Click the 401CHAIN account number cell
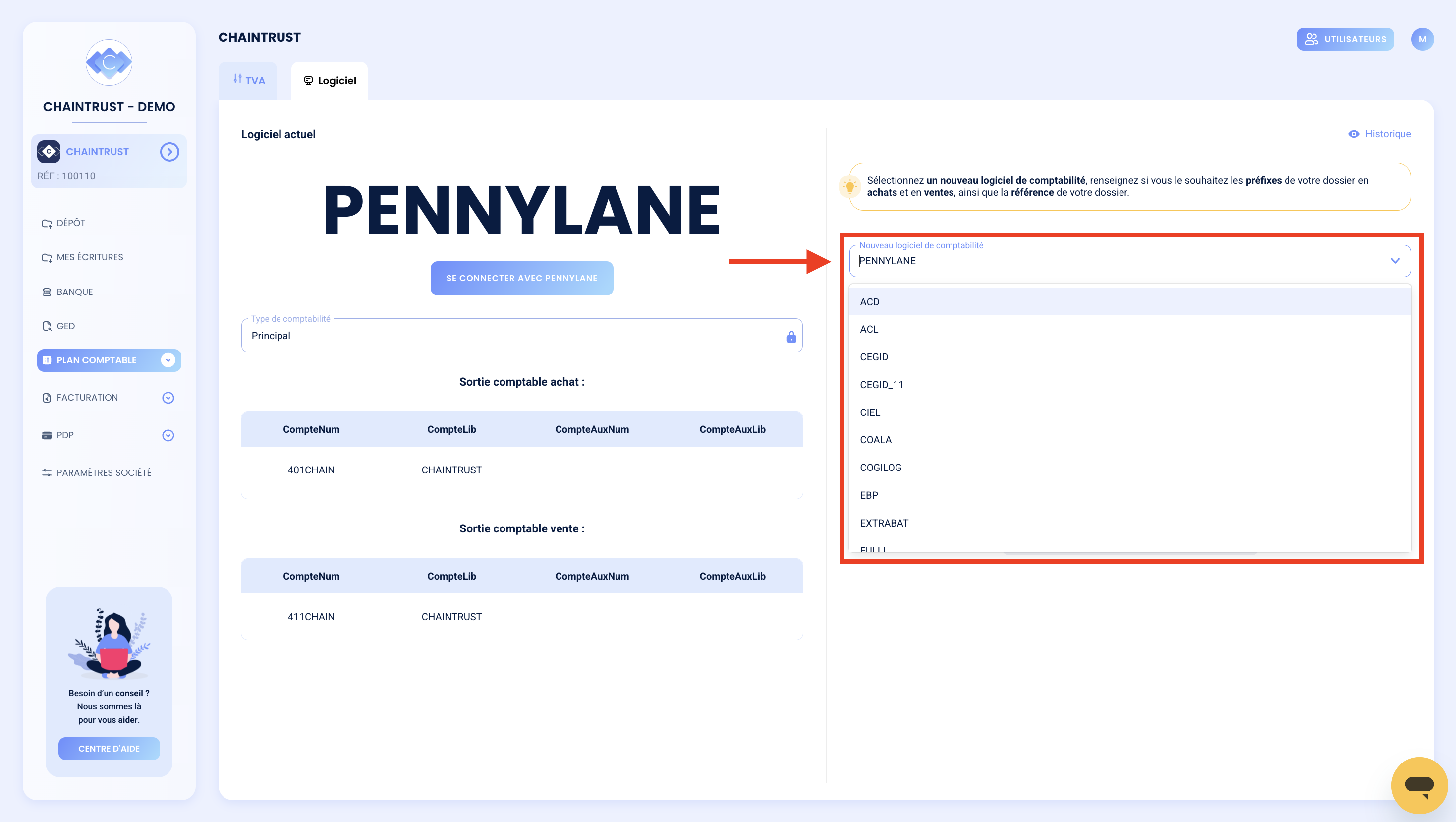1456x822 pixels. (311, 470)
